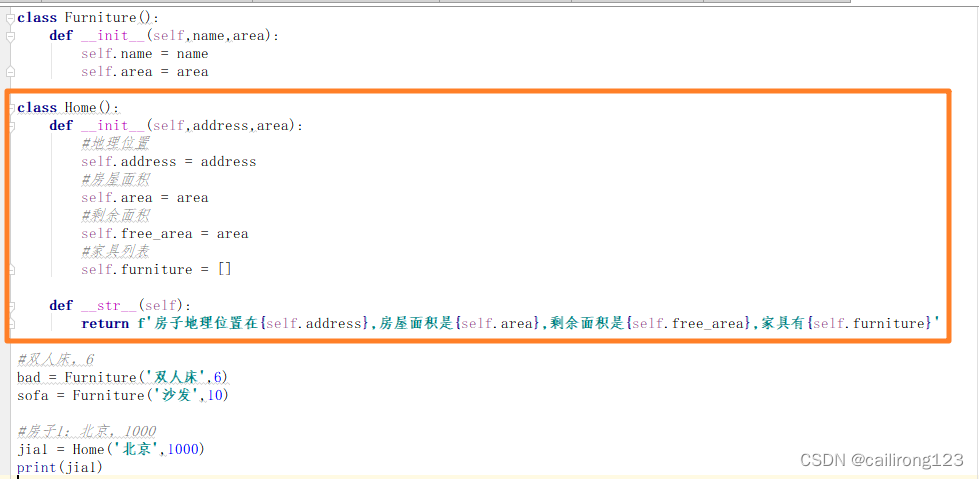Click the 'jia1 = Home(' assignment line
The image size is (979, 479).
tap(111, 449)
